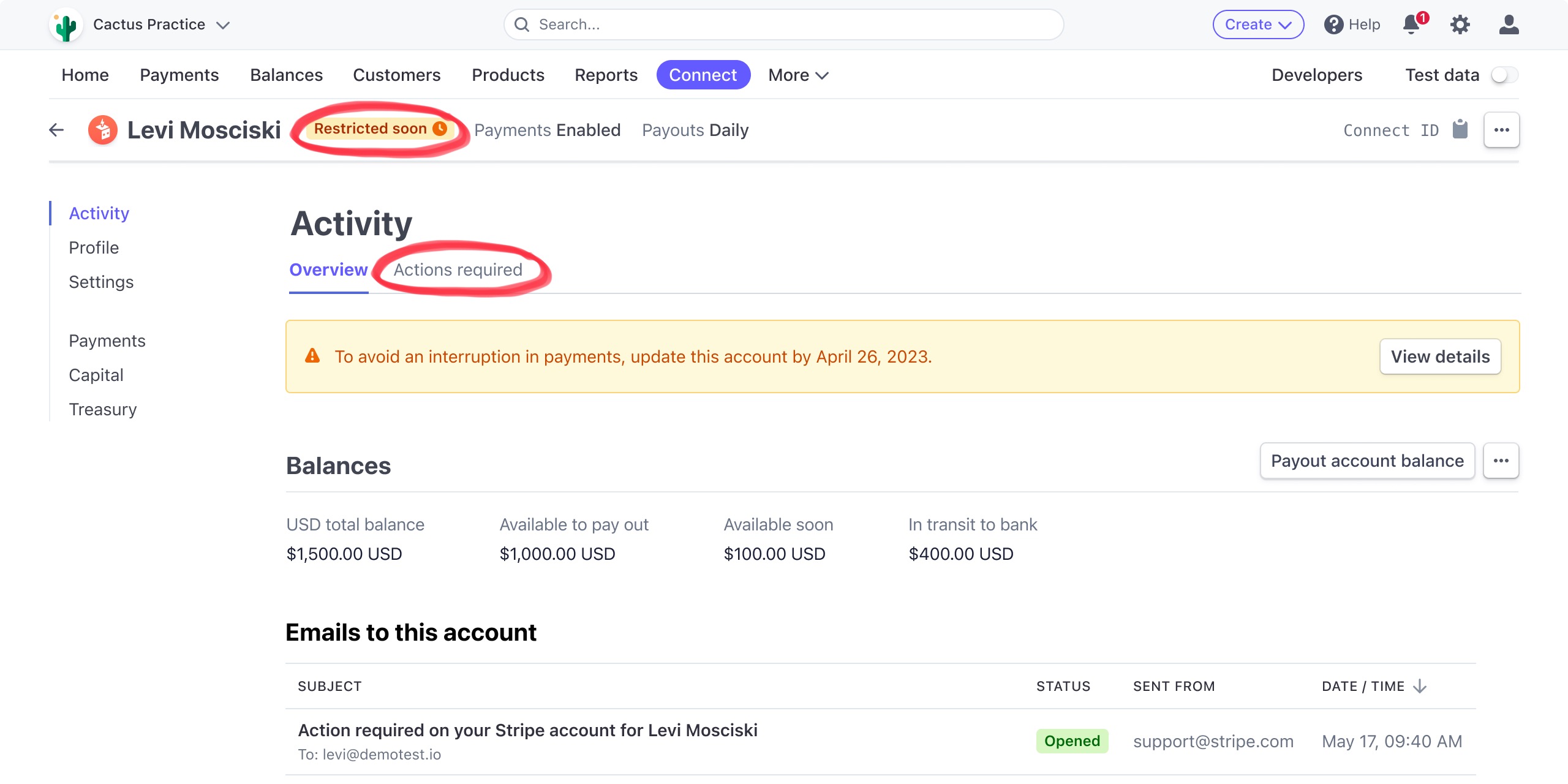Click the user profile icon

(1509, 24)
